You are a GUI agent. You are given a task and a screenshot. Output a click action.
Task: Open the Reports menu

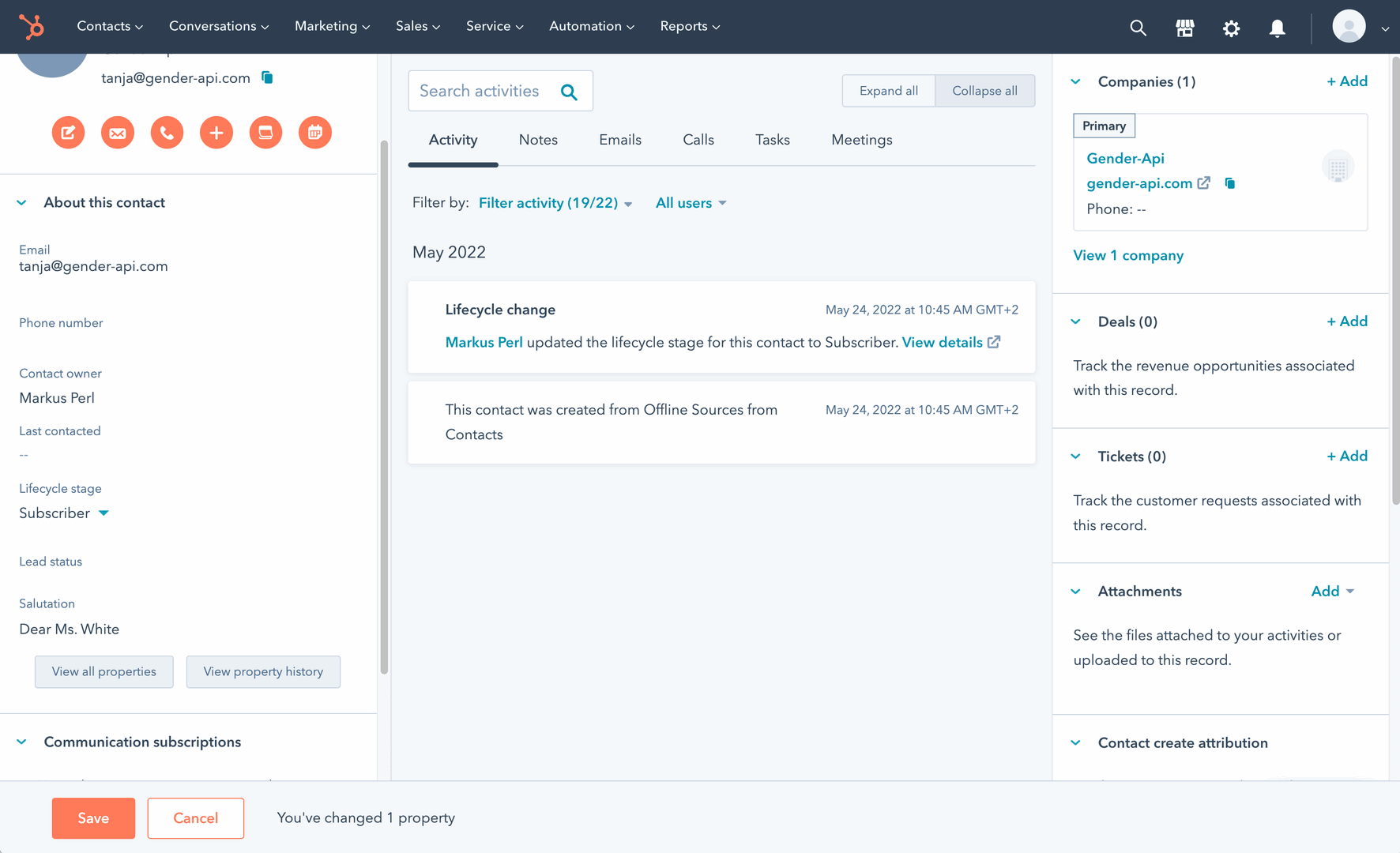click(x=690, y=27)
